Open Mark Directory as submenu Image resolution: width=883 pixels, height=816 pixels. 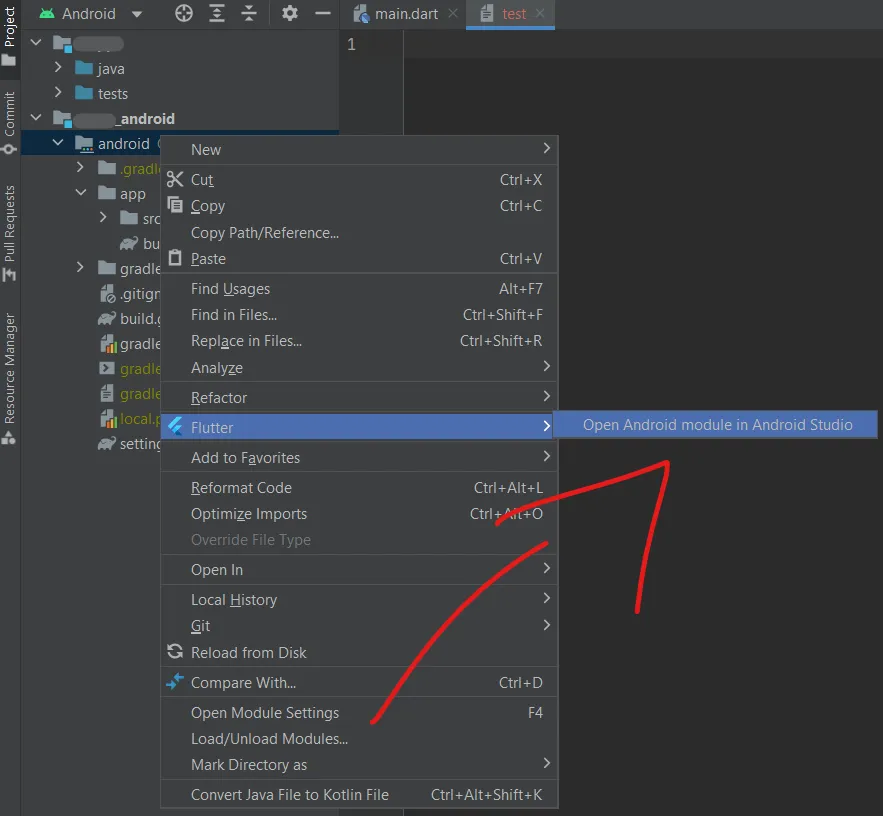coord(359,764)
